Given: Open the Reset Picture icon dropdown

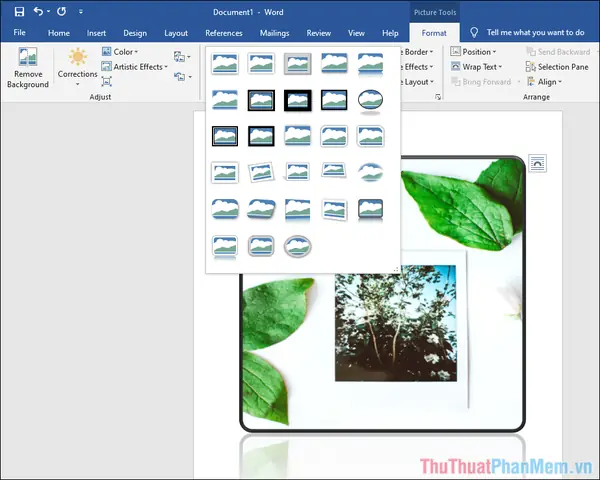Looking at the screenshot, I should (x=182, y=77).
